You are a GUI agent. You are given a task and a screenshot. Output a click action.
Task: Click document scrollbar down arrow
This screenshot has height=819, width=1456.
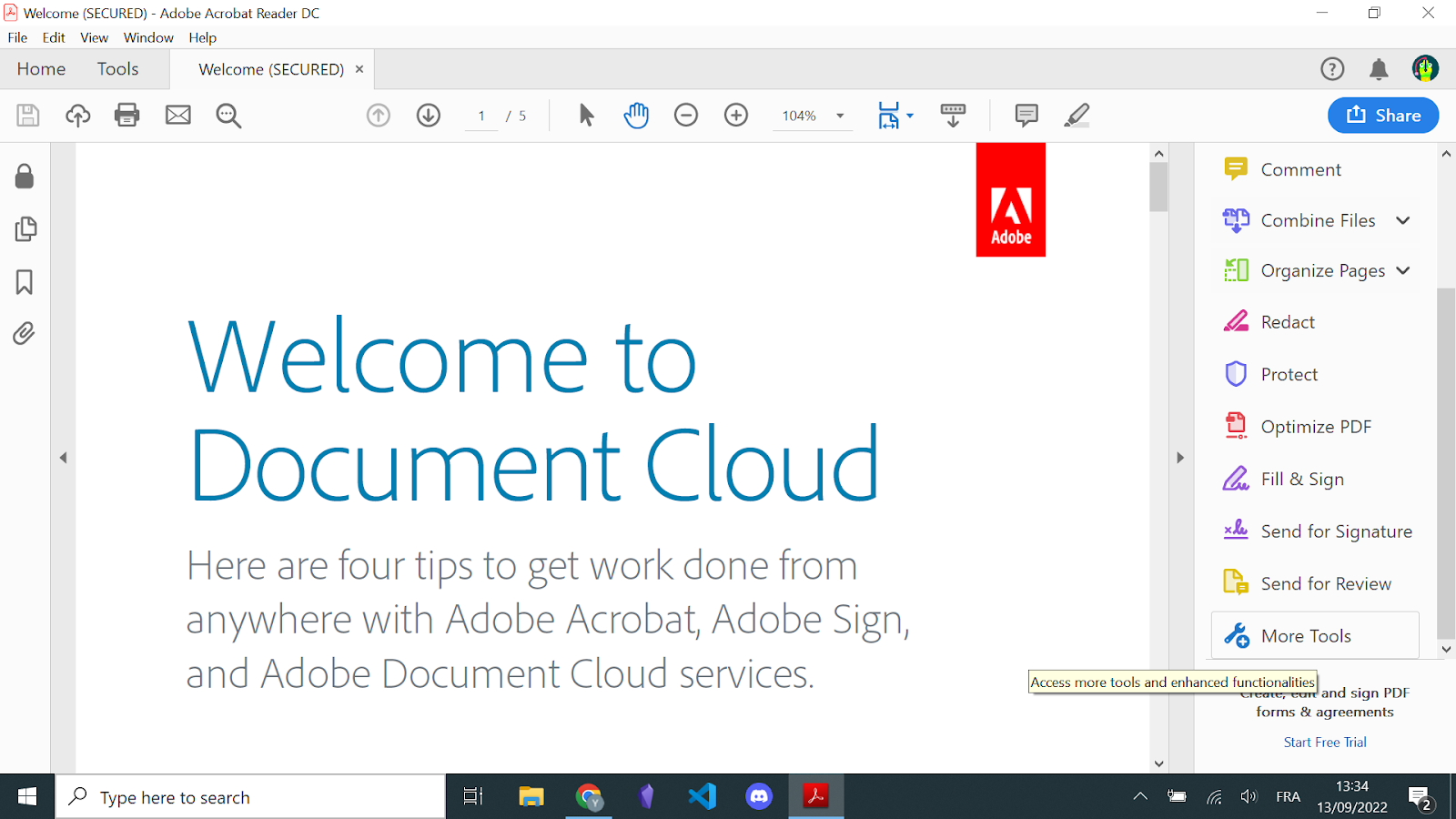tap(1158, 763)
